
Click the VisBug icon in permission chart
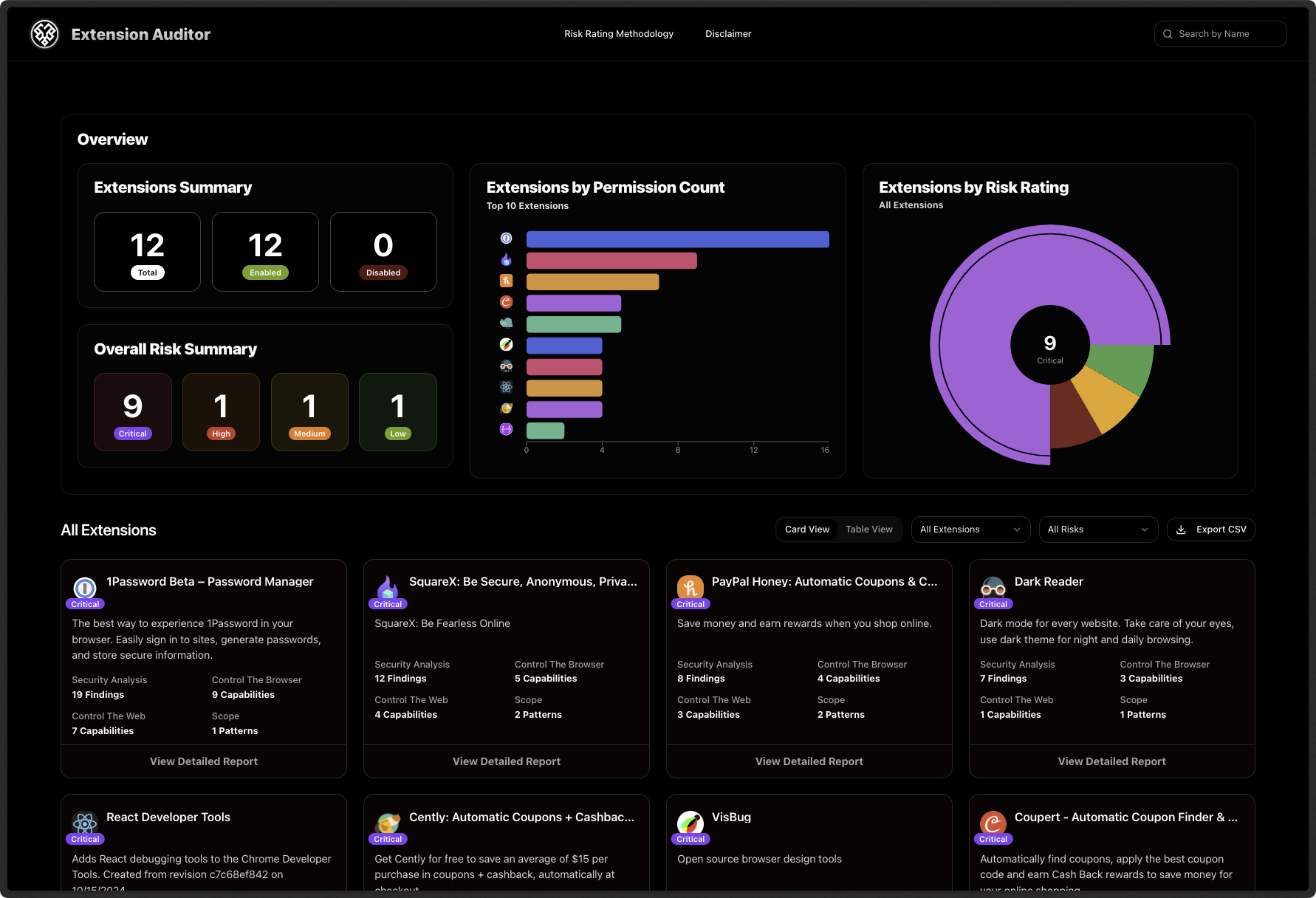(x=506, y=344)
